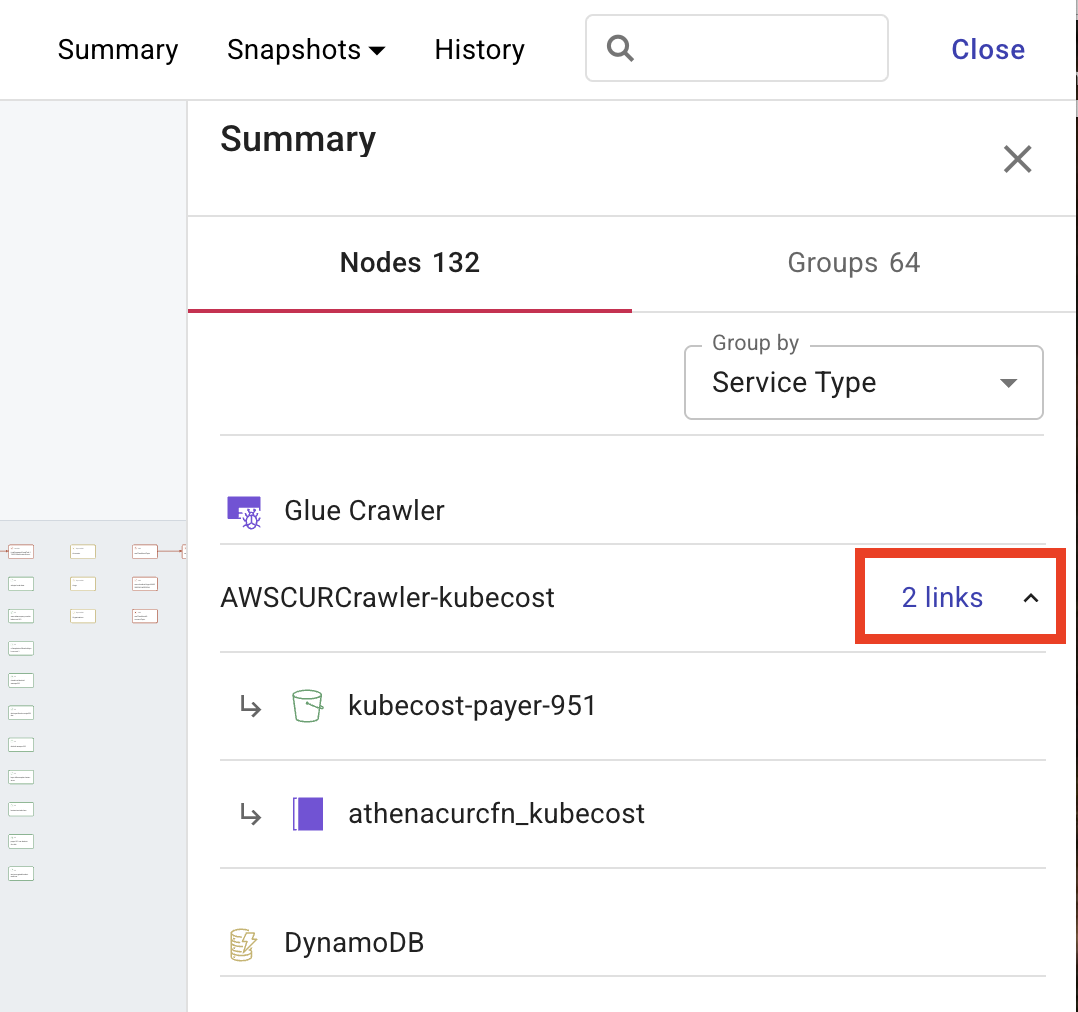Dismiss the Summary panel via its X icon

click(1017, 159)
